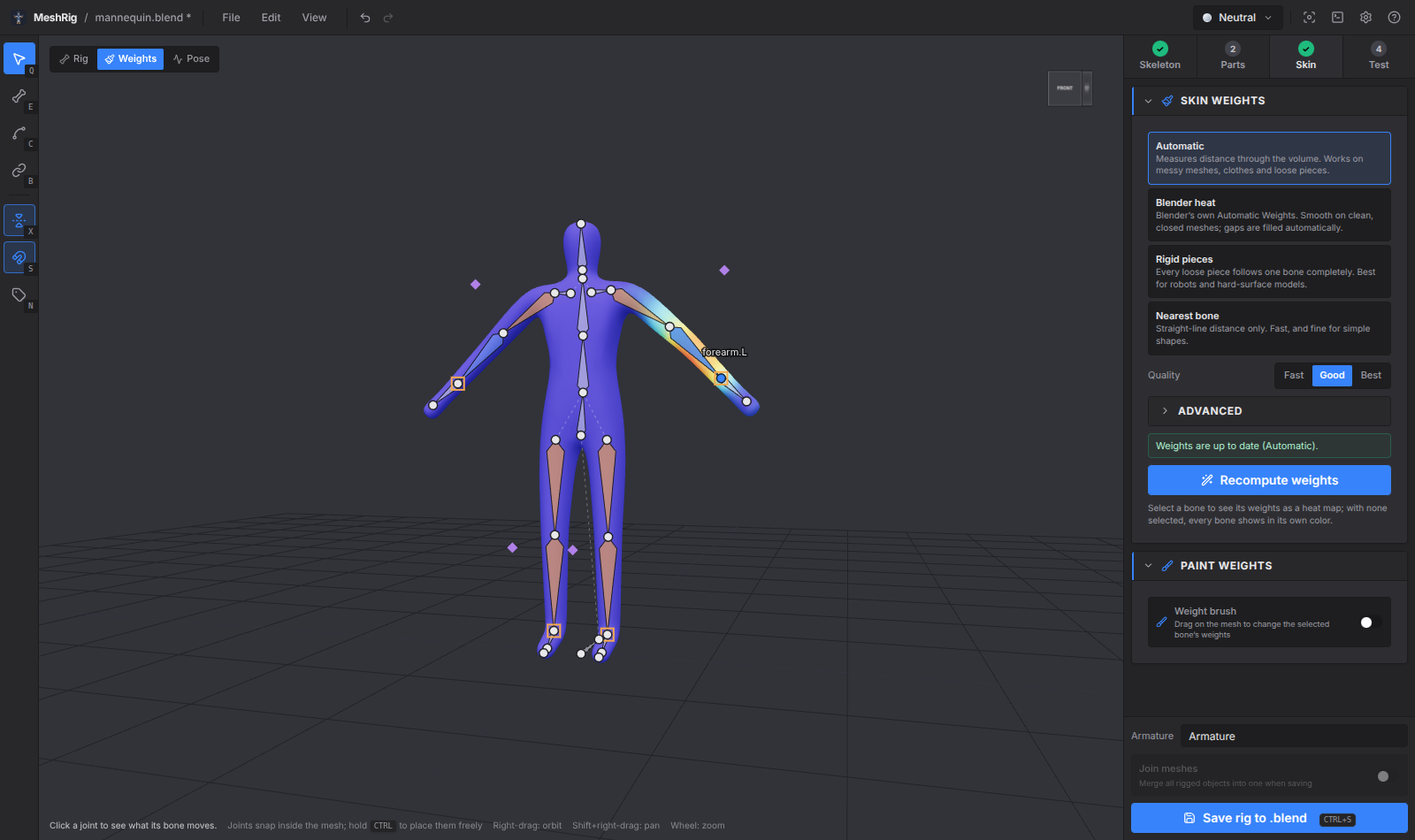Image resolution: width=1415 pixels, height=840 pixels.
Task: Switch to the Rig mode tab
Action: pyautogui.click(x=73, y=59)
